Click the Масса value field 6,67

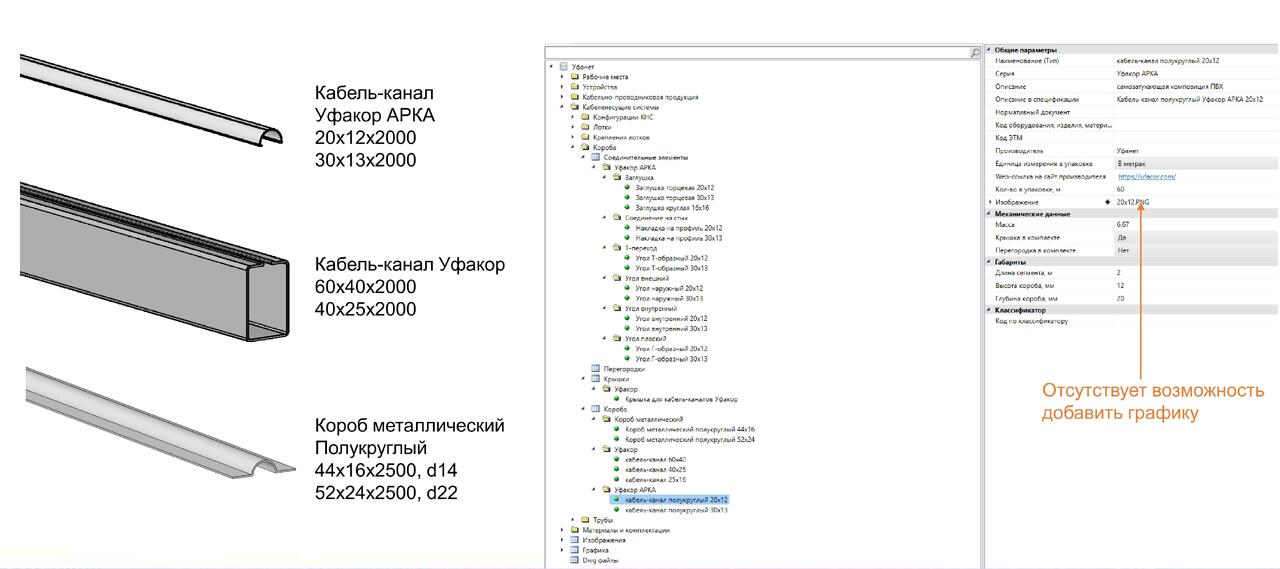tap(1196, 225)
